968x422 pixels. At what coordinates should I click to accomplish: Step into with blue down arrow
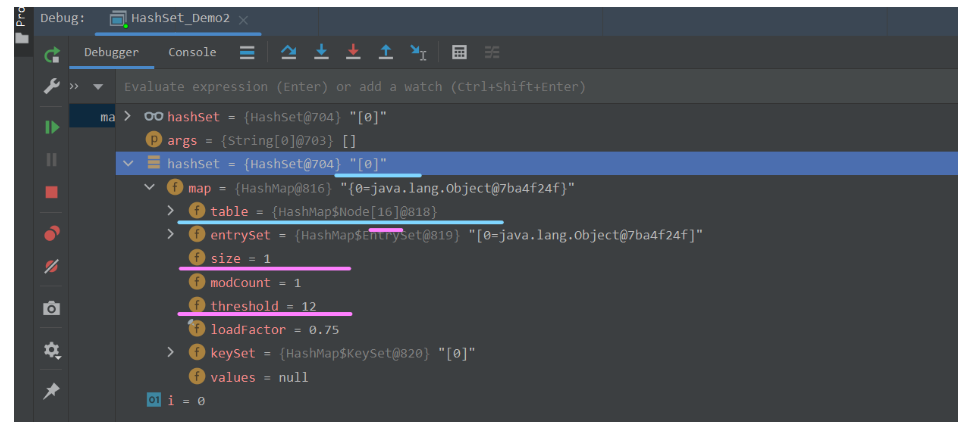click(321, 52)
